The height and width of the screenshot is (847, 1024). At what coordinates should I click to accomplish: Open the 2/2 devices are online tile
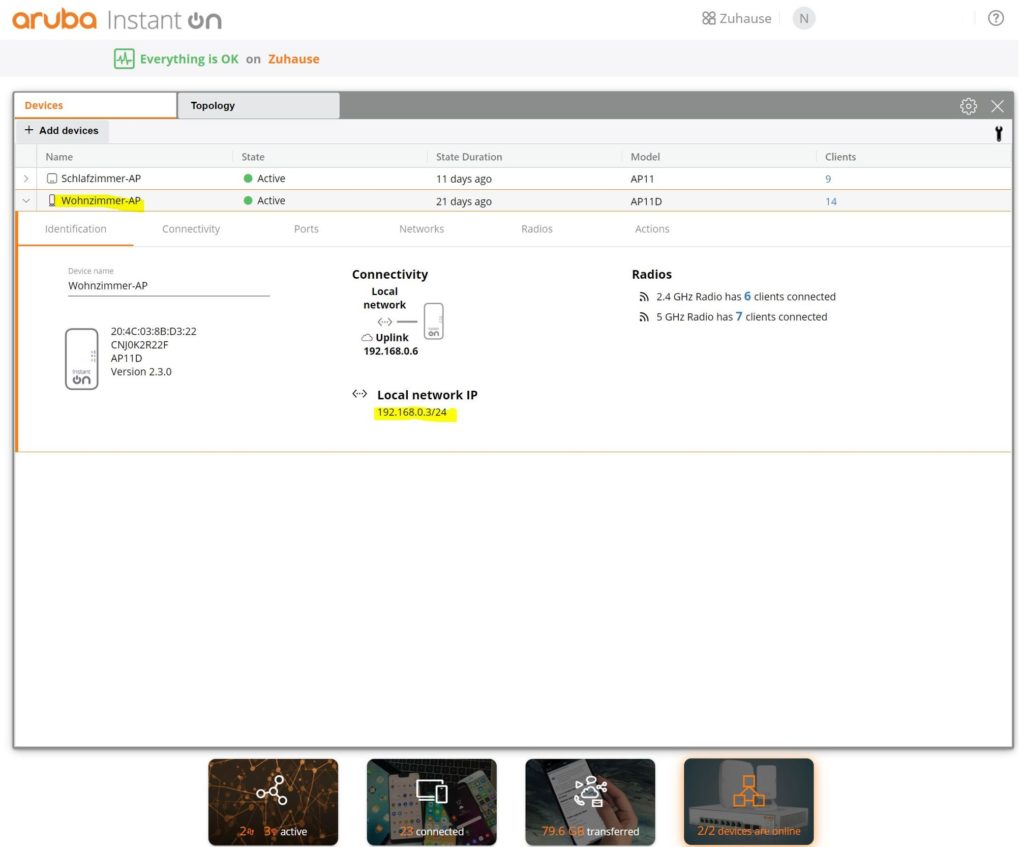coord(748,802)
